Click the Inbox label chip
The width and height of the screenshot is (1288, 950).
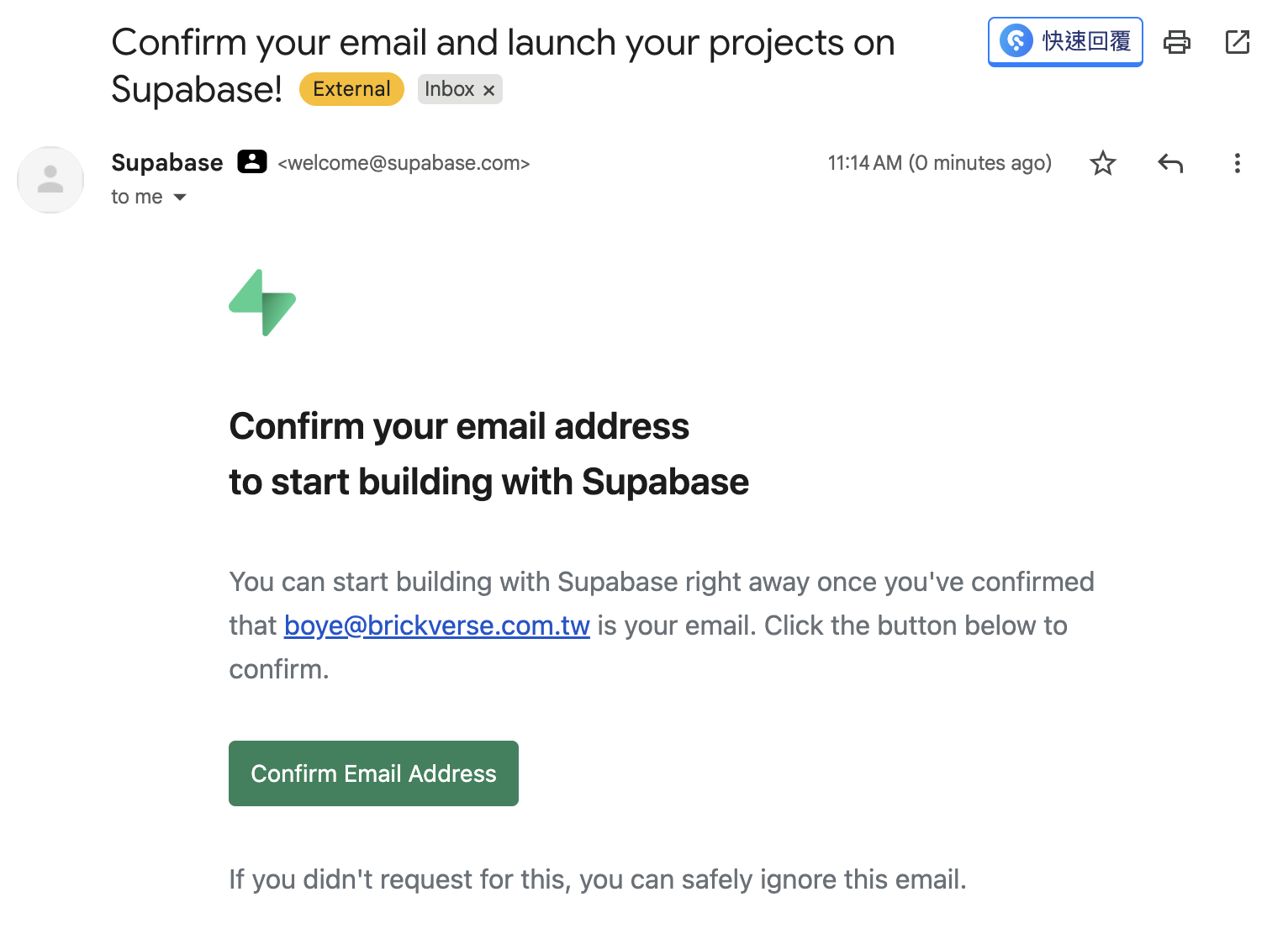(449, 89)
